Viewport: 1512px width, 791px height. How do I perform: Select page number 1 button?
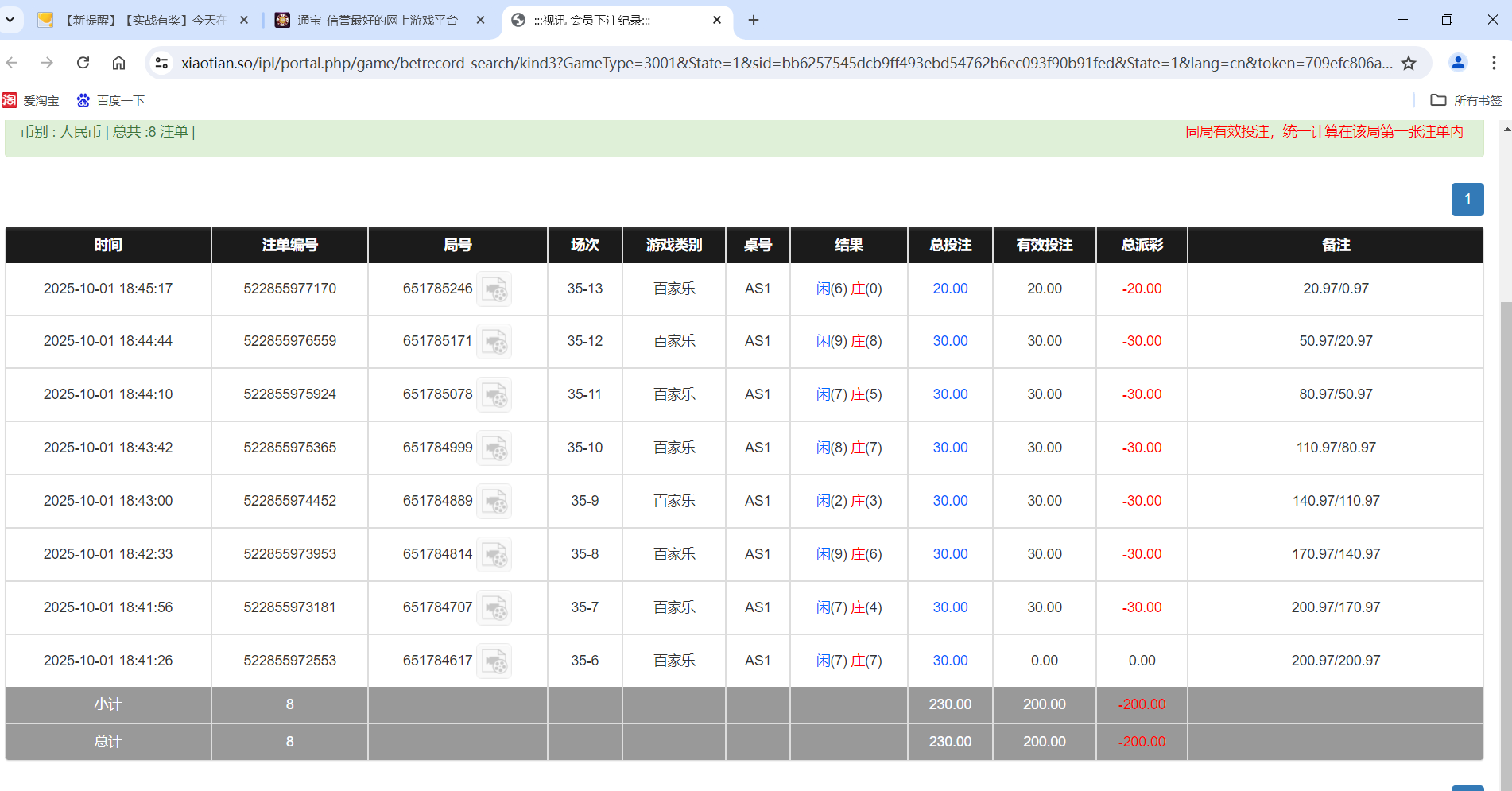(x=1467, y=200)
